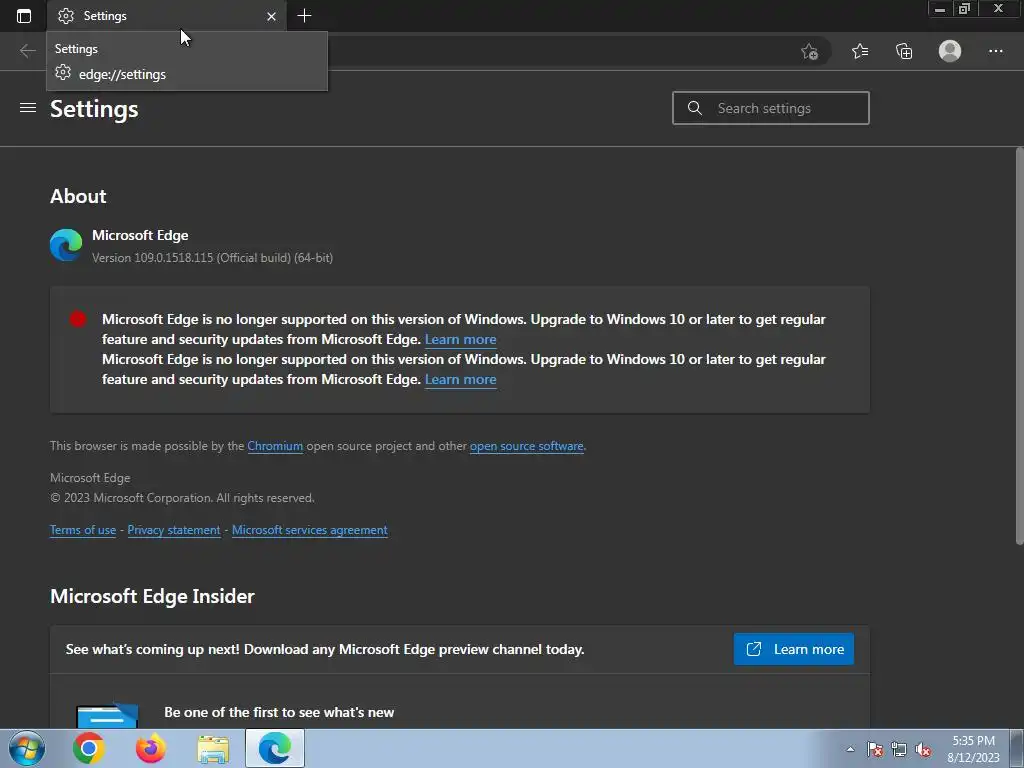Open the network tray icon
The image size is (1024, 768).
(x=899, y=749)
